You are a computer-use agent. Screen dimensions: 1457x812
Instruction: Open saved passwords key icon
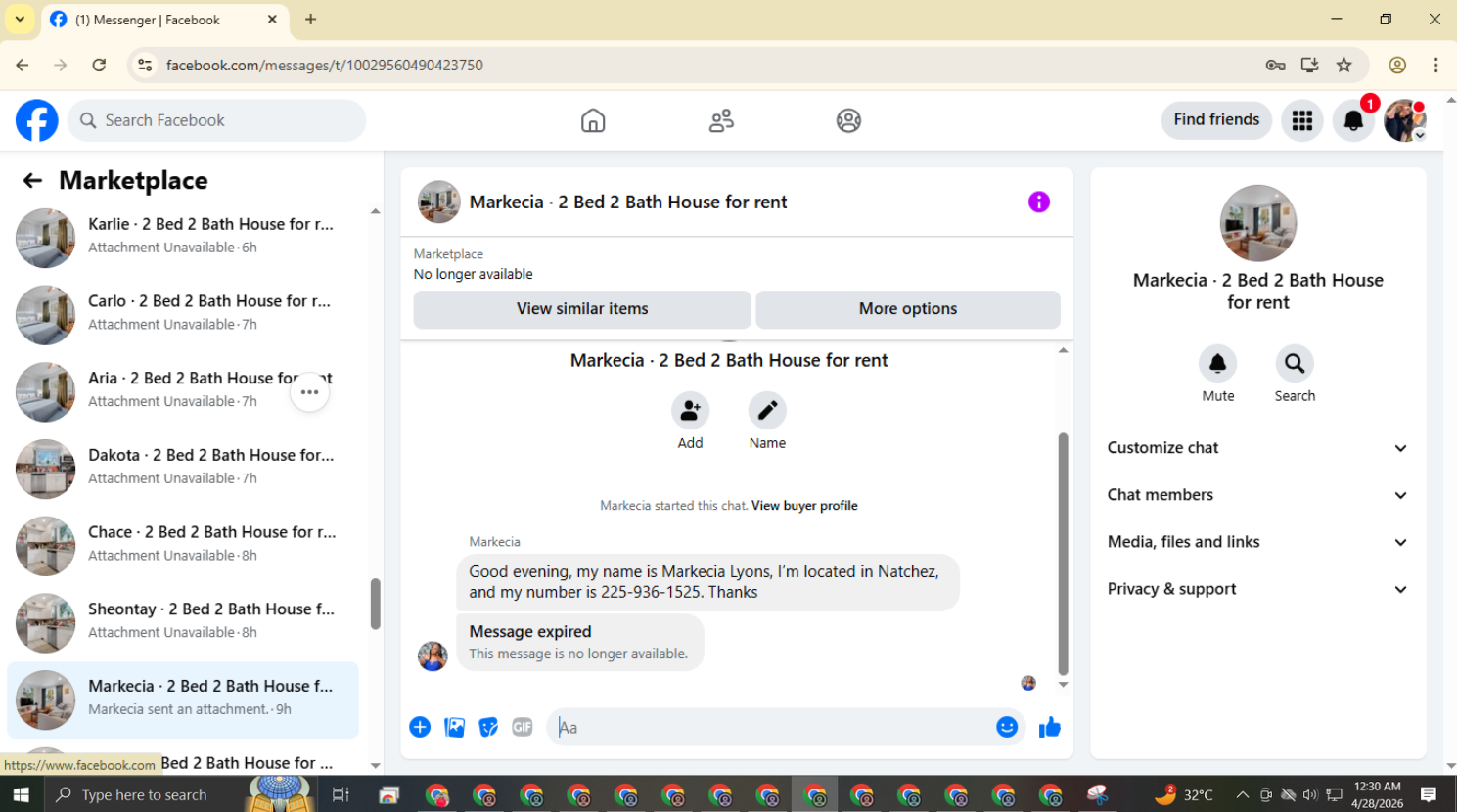click(x=1275, y=65)
